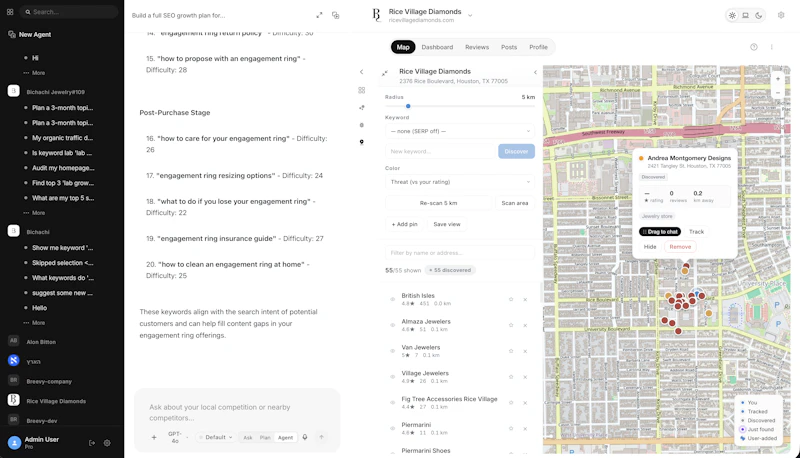
Task: Collapse the chat panel with left chevron
Action: coord(362,72)
